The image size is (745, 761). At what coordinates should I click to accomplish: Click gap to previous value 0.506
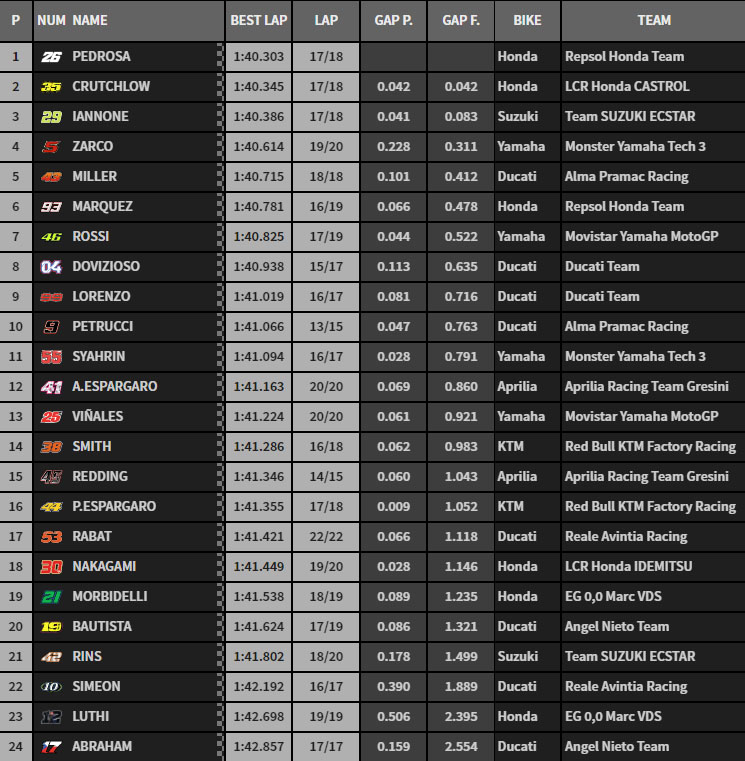click(x=394, y=717)
